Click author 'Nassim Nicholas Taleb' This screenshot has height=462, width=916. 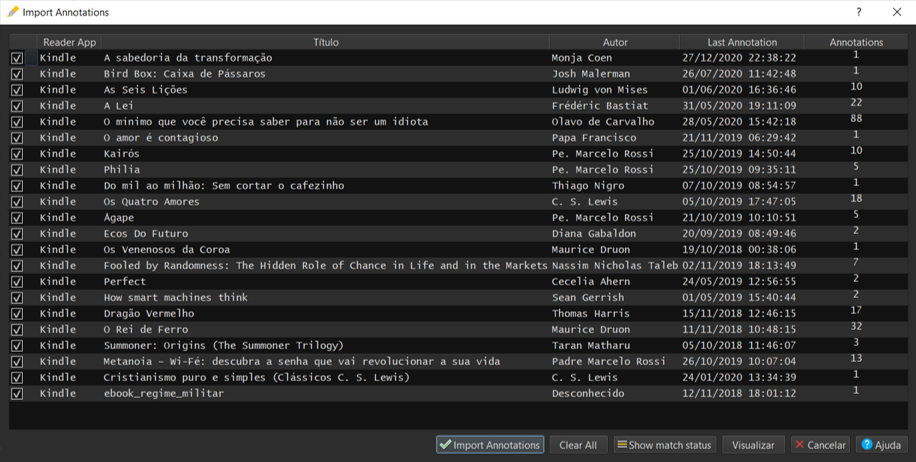(x=615, y=265)
